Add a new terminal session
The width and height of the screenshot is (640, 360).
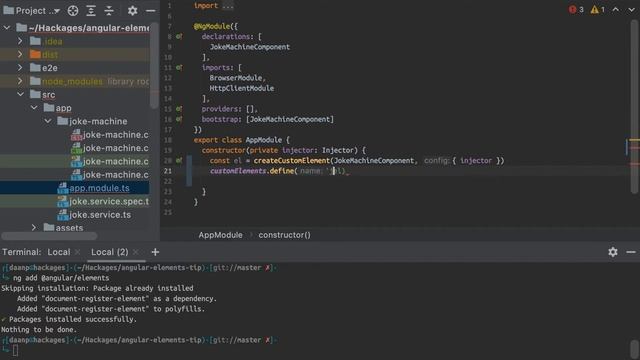(155, 252)
